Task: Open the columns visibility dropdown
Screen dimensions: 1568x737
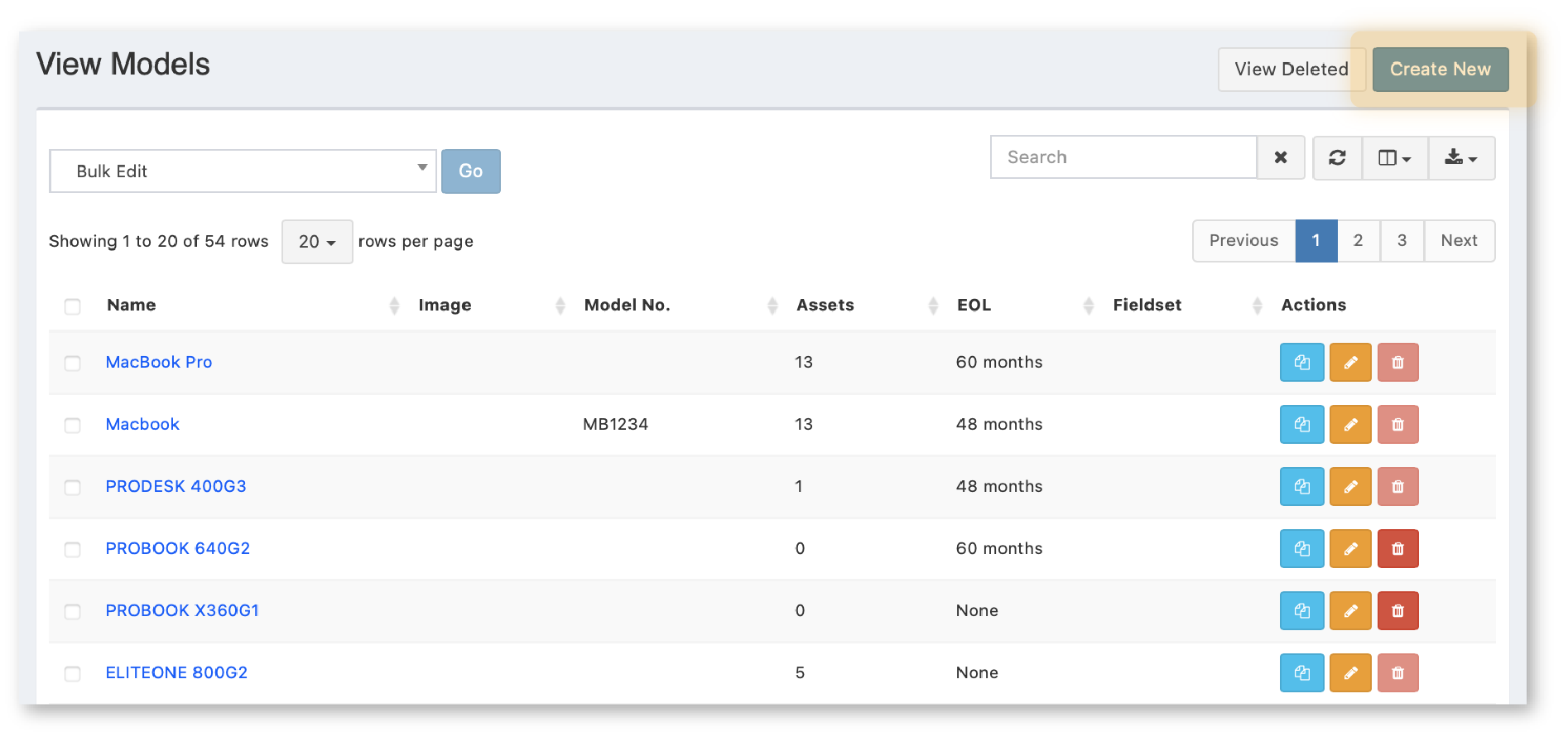Action: coord(1394,157)
